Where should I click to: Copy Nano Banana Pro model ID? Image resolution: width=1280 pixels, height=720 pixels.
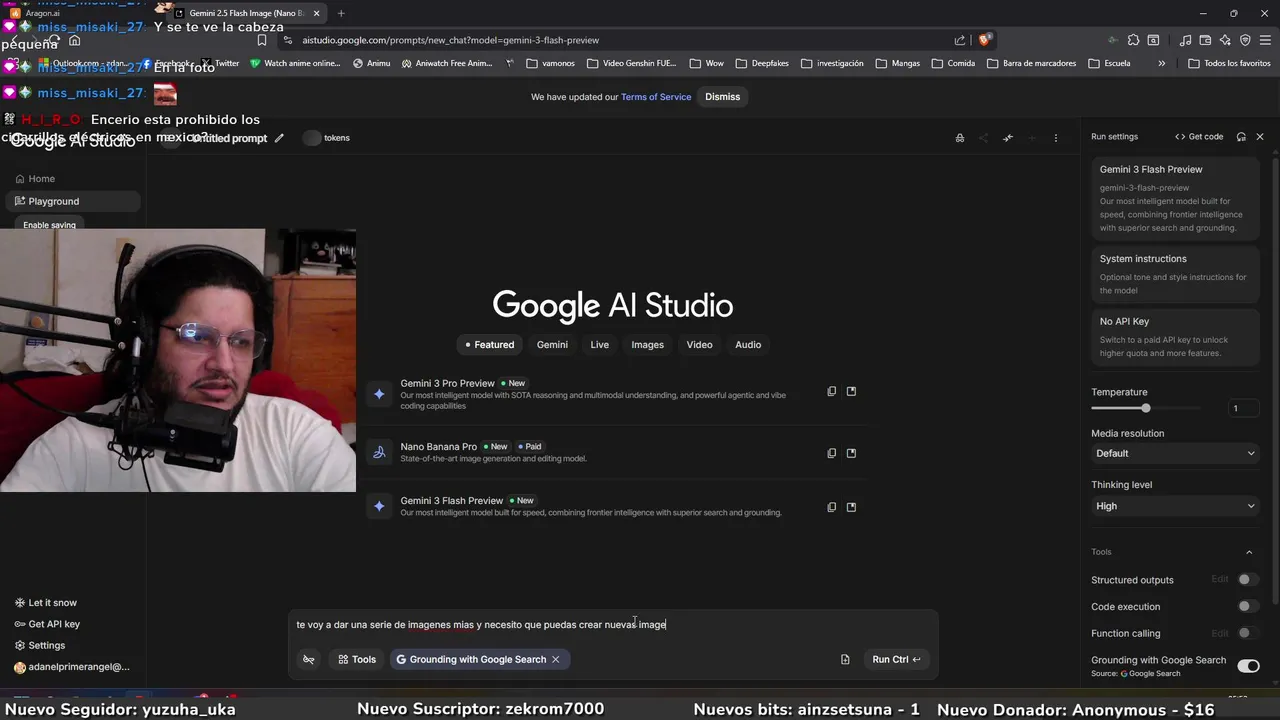point(832,453)
